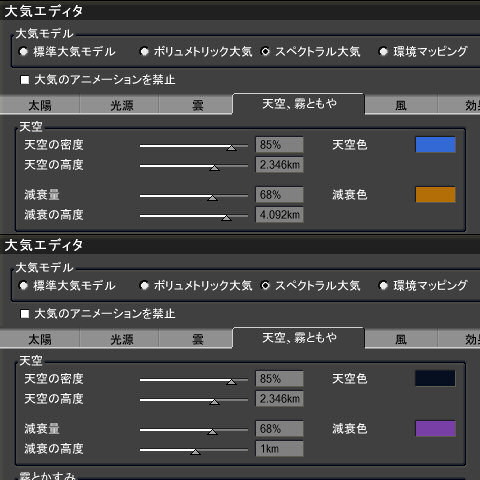Select 環境マッピング radio in upper editor
Screen dimensions: 480x480
(383, 52)
